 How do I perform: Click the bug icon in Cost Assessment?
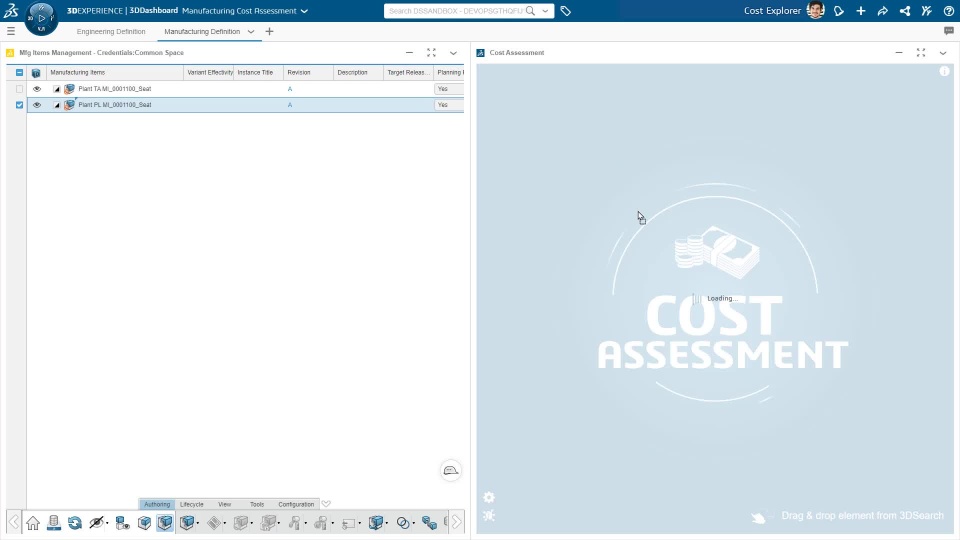pyautogui.click(x=489, y=516)
